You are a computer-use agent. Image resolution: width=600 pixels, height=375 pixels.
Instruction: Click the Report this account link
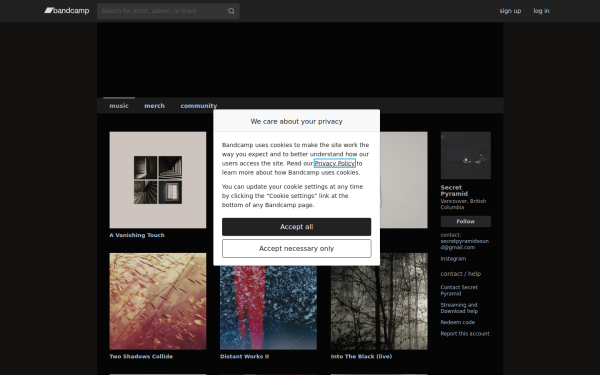465,334
